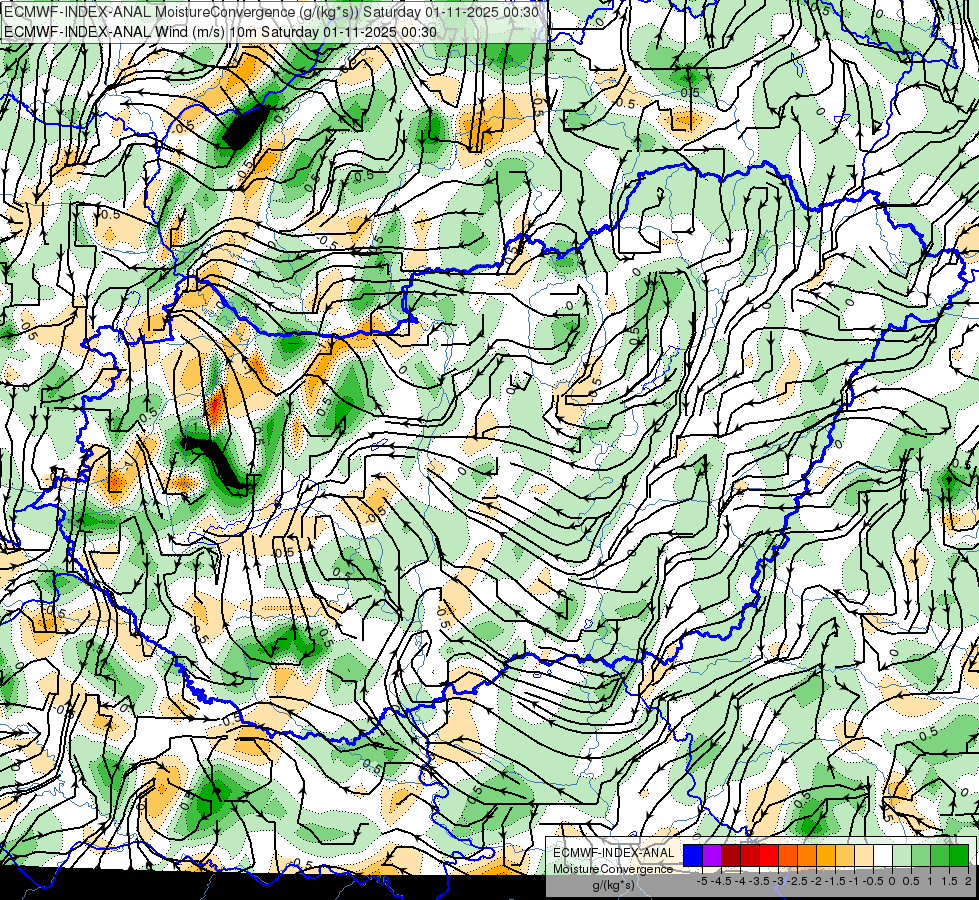This screenshot has width=979, height=900.
Task: Click the blue swatch in the legend
Action: click(x=693, y=855)
